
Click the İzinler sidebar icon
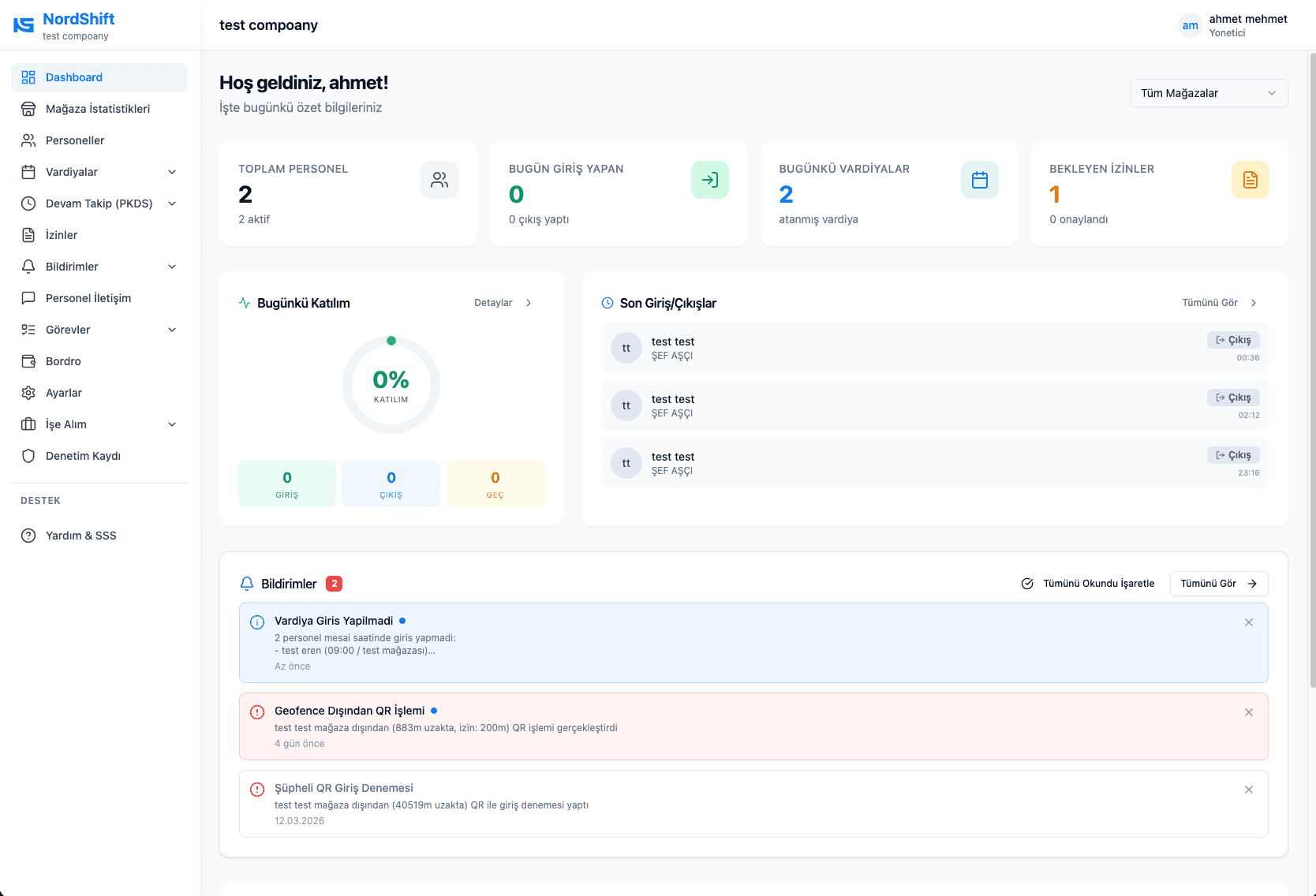coord(28,235)
